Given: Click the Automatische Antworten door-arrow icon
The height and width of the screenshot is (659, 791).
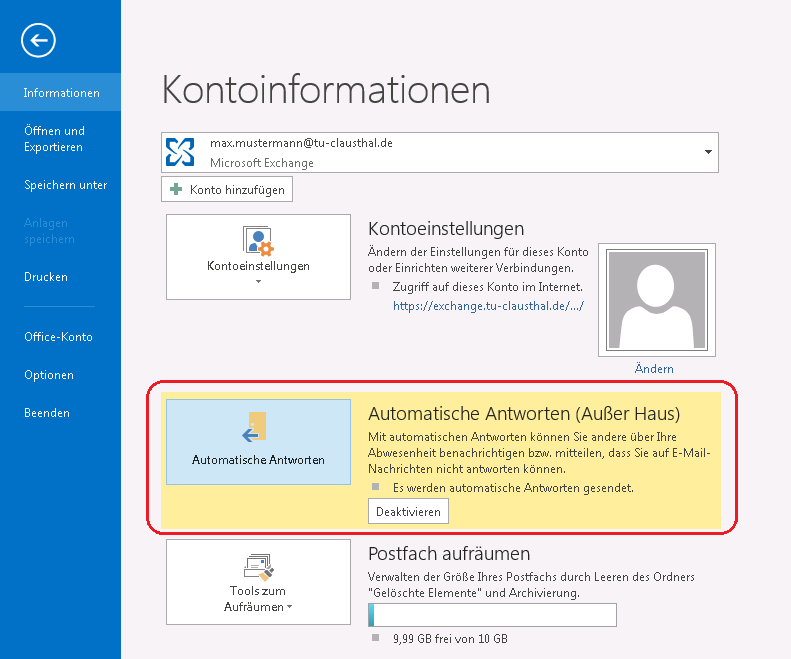Looking at the screenshot, I should tap(256, 427).
